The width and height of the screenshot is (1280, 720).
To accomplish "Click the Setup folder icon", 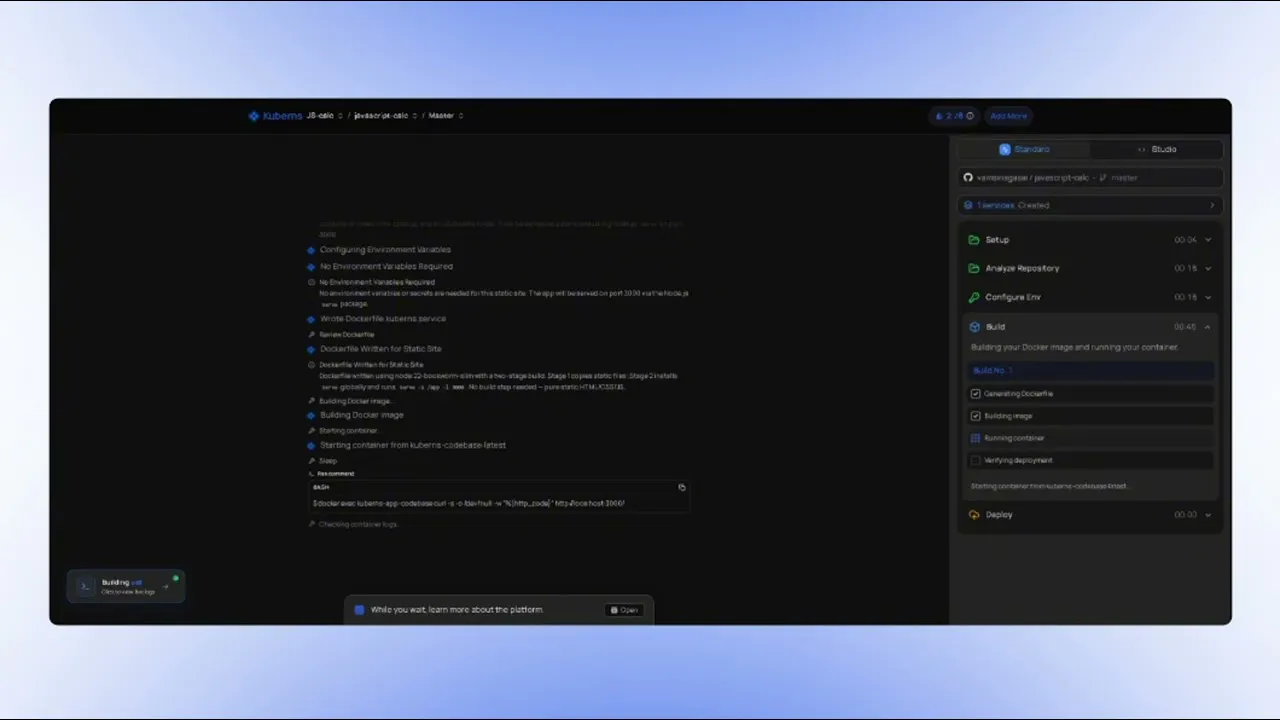I will pos(974,240).
